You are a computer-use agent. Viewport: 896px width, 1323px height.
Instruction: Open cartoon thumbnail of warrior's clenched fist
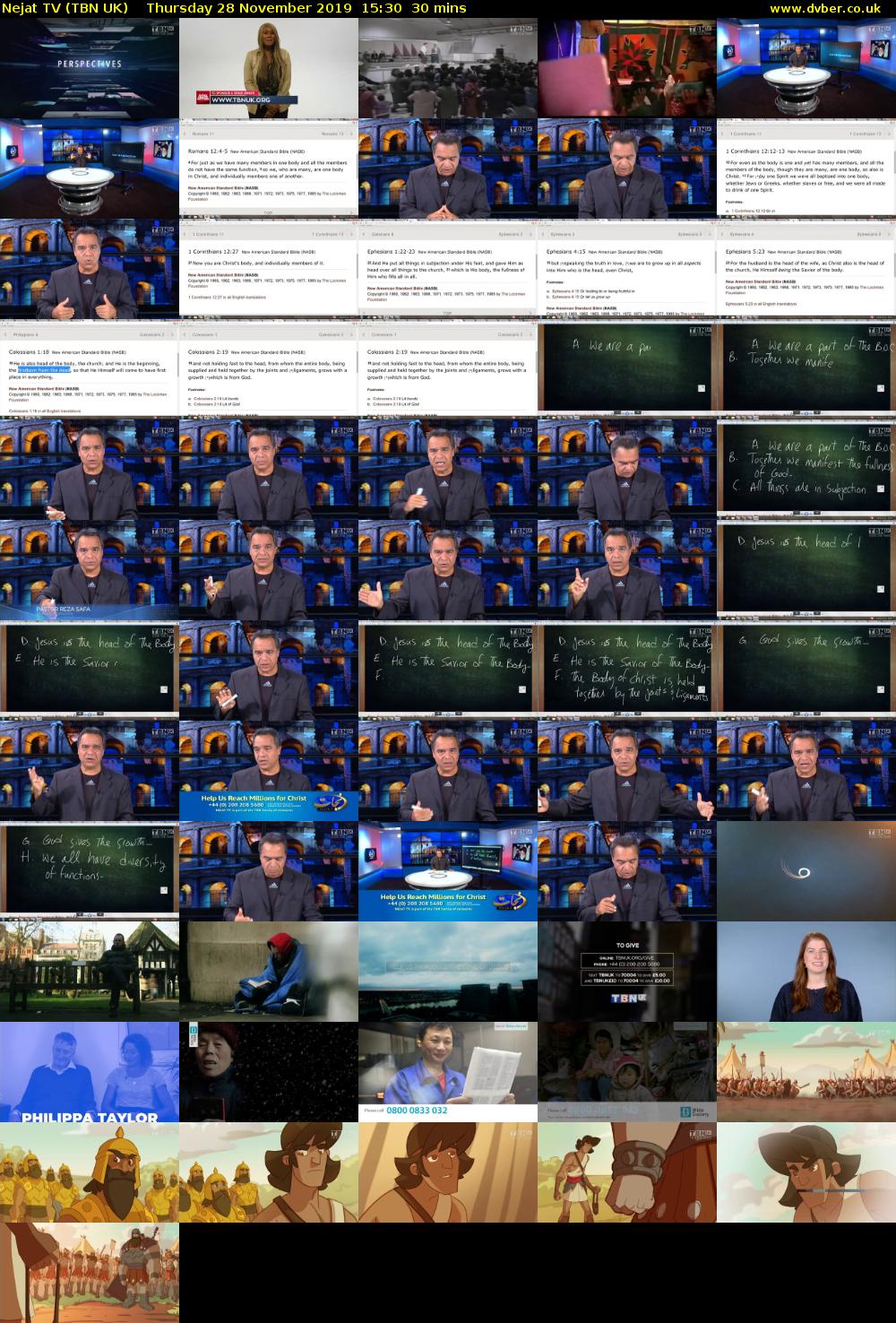tap(627, 1172)
